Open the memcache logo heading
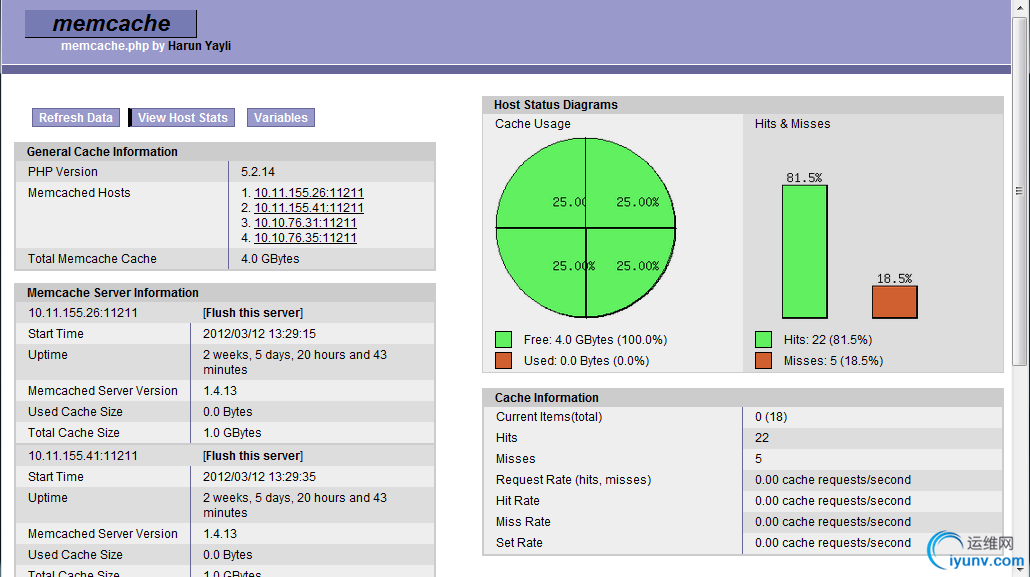The image size is (1030, 577). [111, 24]
